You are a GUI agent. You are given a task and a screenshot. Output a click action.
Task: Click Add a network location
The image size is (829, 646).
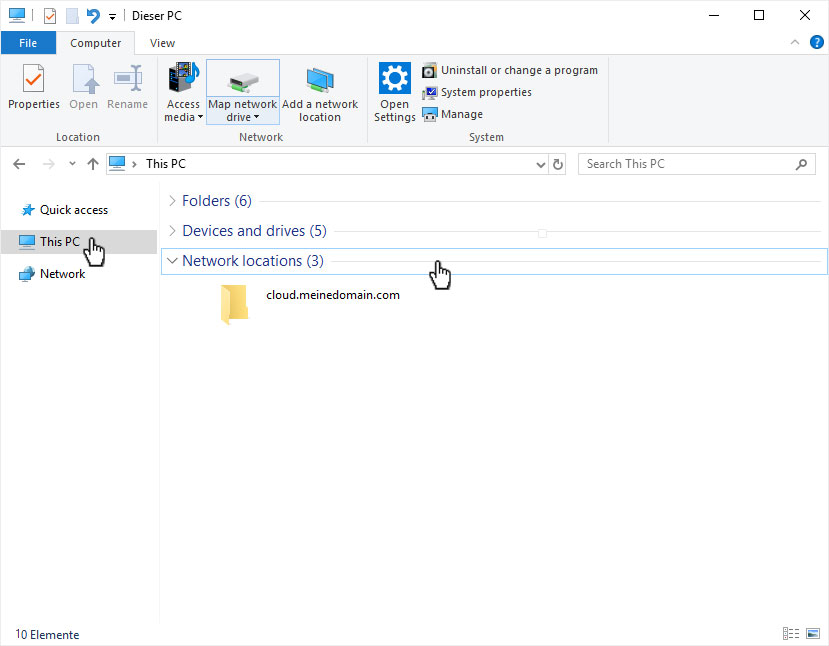point(320,92)
